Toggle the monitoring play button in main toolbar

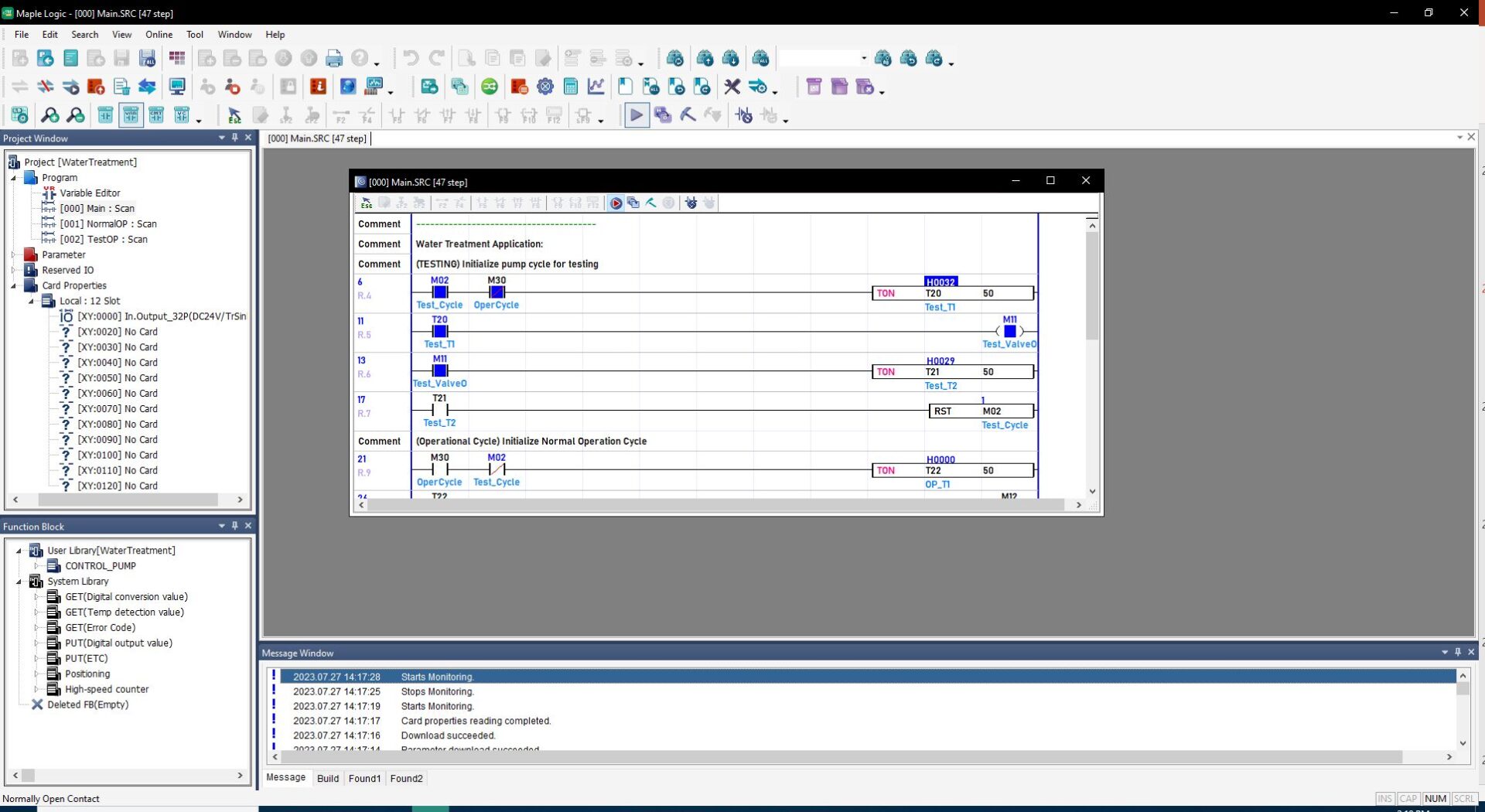click(x=637, y=116)
